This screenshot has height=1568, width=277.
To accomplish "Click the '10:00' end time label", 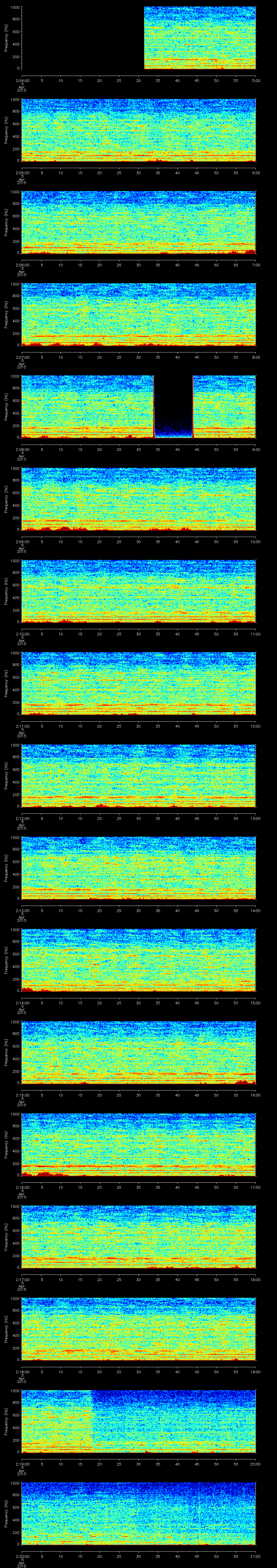I will [256, 542].
